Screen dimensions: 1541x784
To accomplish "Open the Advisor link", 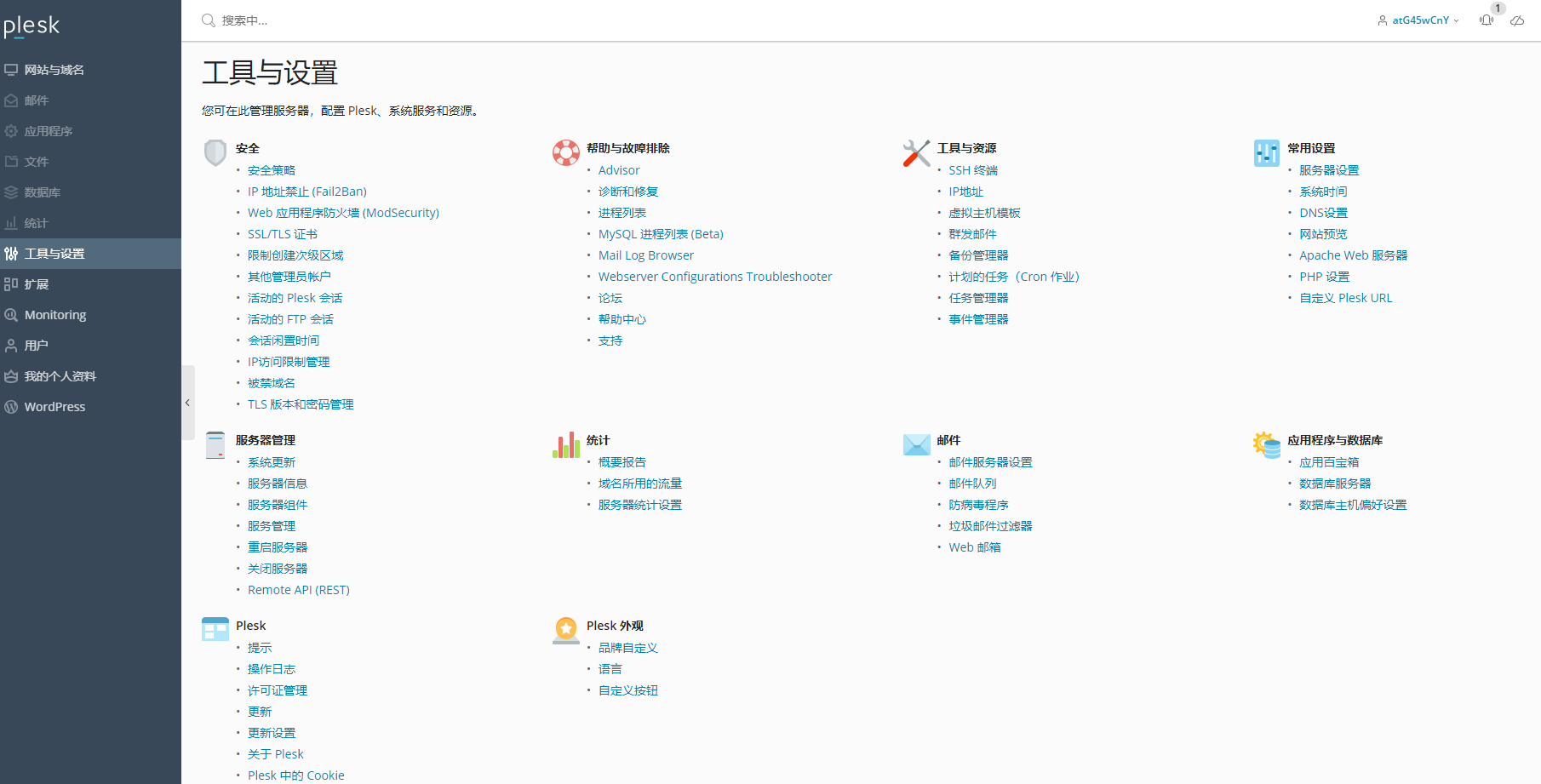I will click(619, 170).
